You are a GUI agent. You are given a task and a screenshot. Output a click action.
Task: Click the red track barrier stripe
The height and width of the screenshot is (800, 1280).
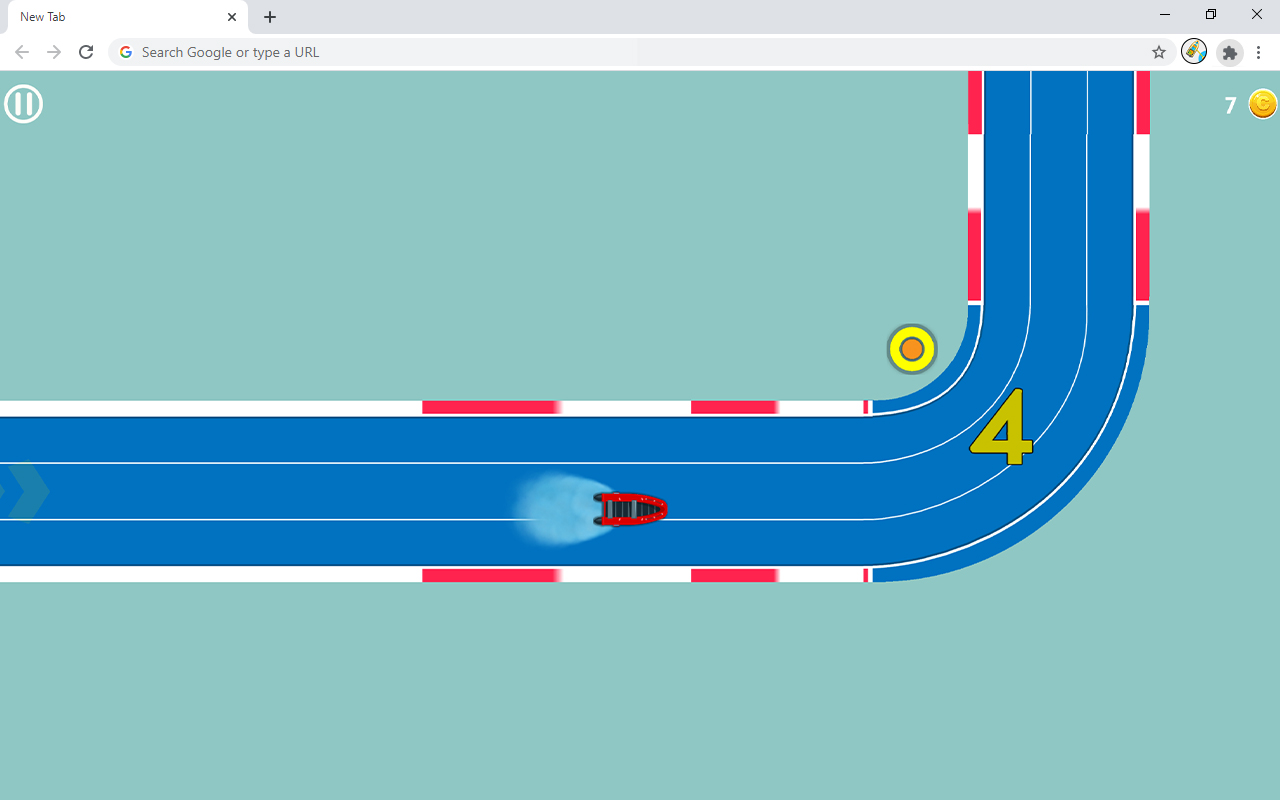tap(491, 406)
